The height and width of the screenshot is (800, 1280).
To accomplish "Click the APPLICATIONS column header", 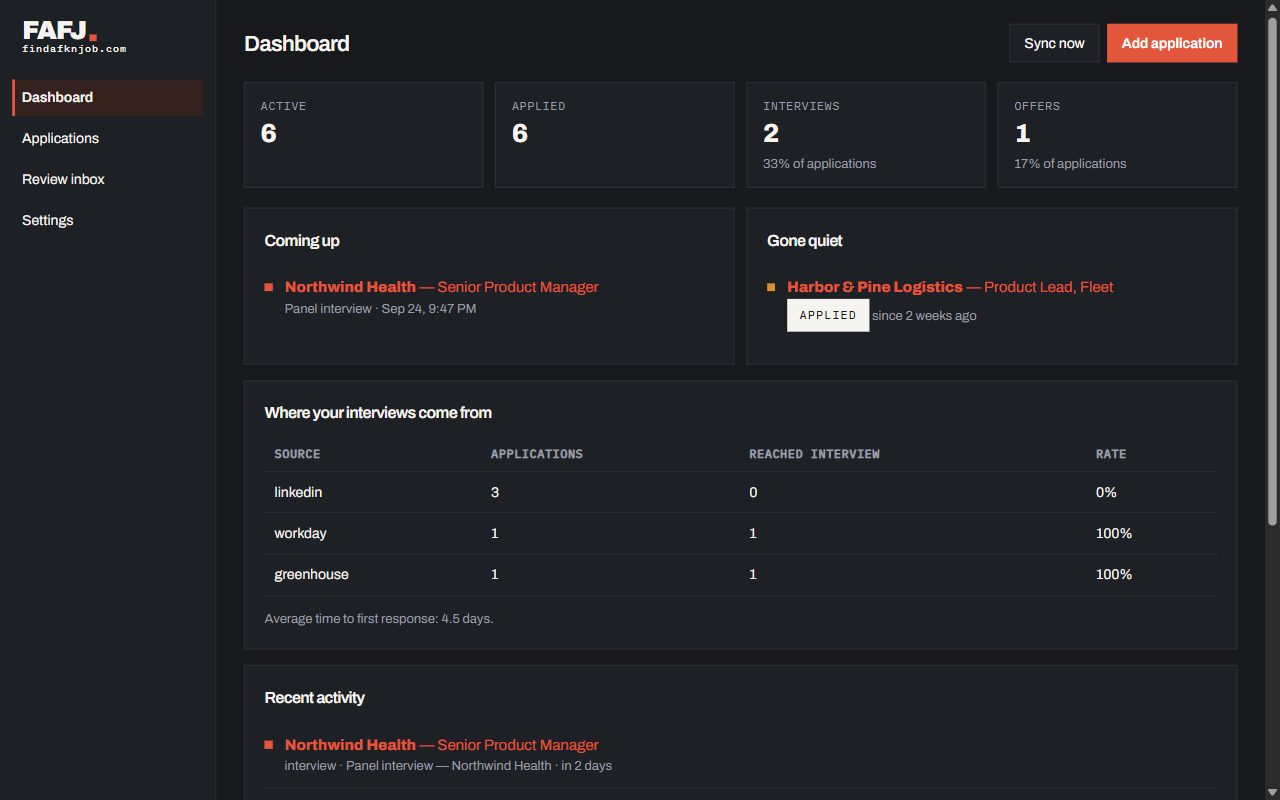I will (x=537, y=454).
